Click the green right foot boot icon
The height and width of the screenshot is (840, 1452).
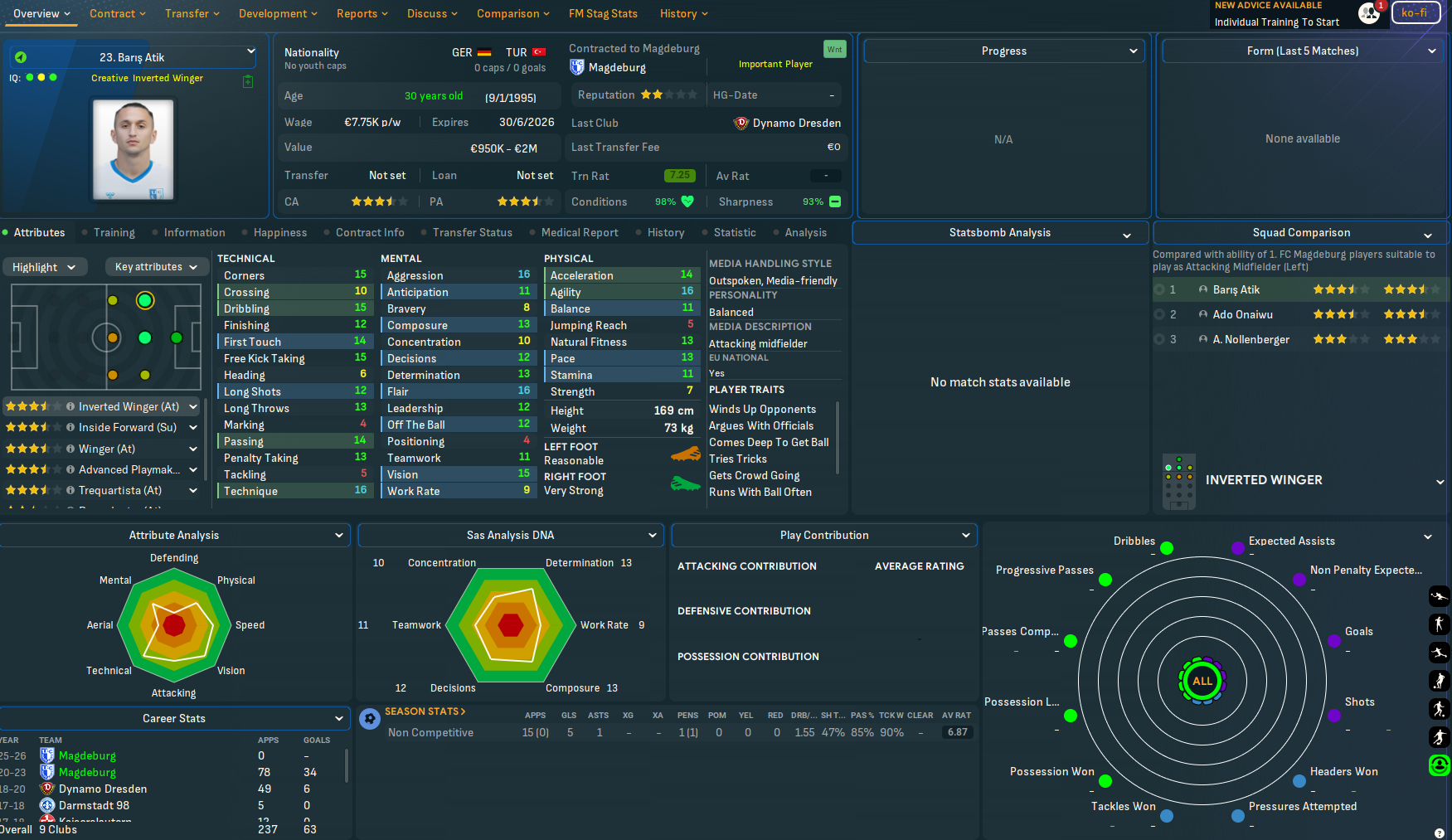tap(685, 483)
